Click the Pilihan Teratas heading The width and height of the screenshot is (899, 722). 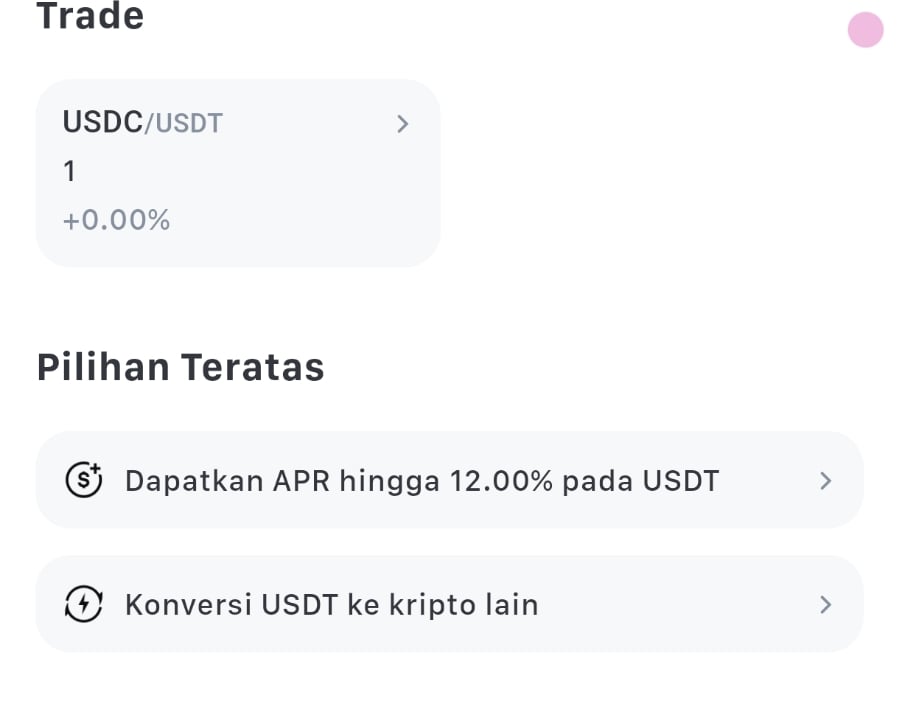click(x=180, y=368)
